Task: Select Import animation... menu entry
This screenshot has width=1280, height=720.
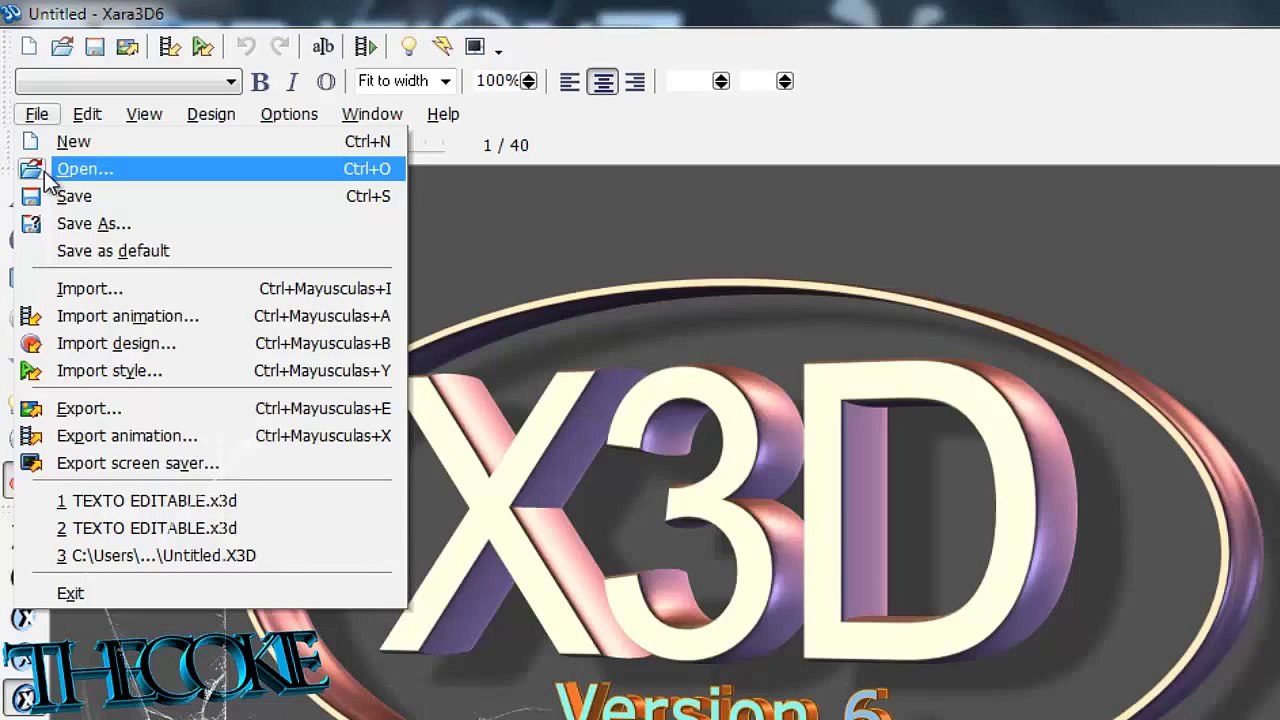Action: 210,316
